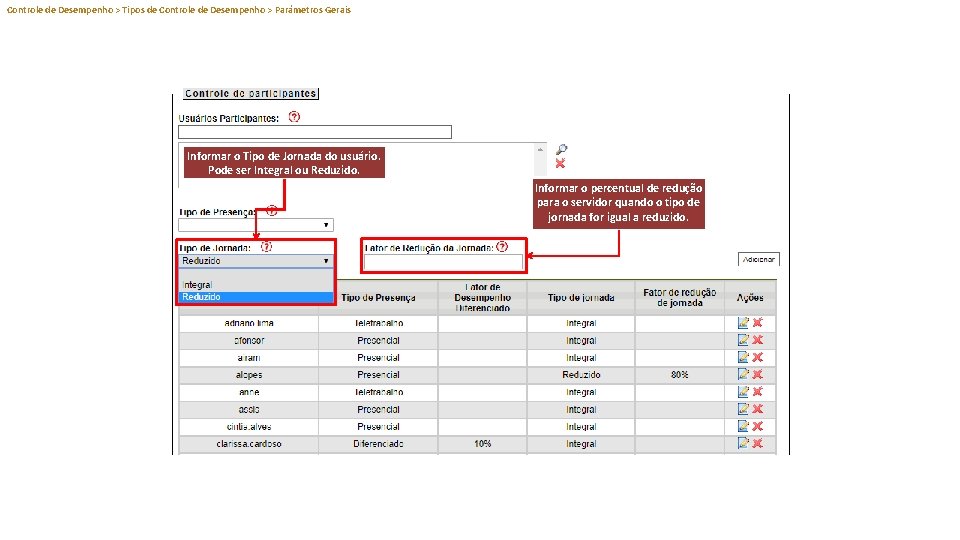Screen dimensions: 960x540
Task: Click the Diferenciado cell
Action: [x=378, y=444]
